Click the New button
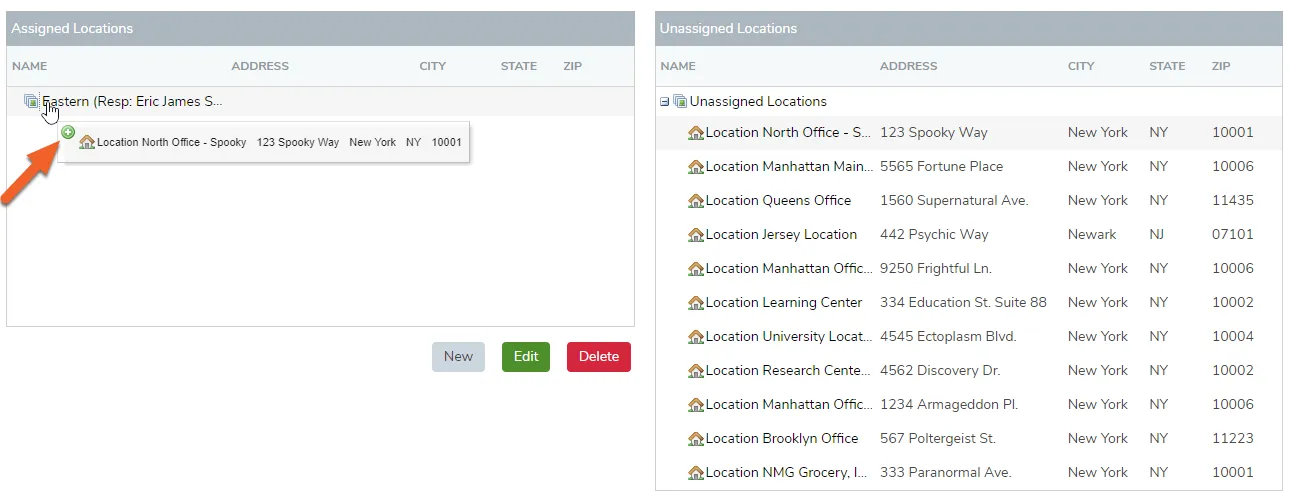 458,357
